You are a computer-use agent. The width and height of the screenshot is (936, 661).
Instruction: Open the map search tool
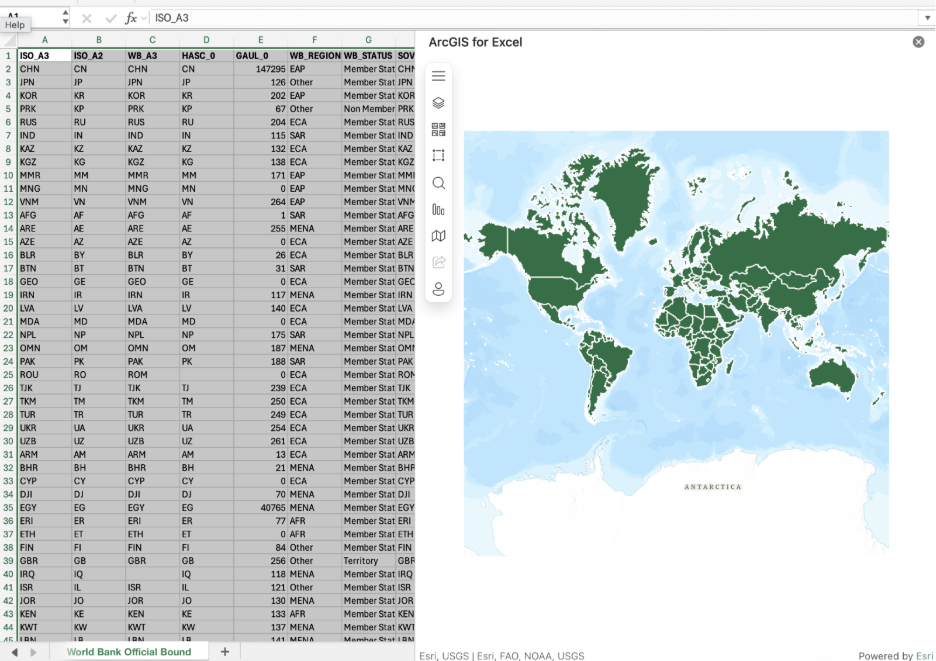point(438,183)
